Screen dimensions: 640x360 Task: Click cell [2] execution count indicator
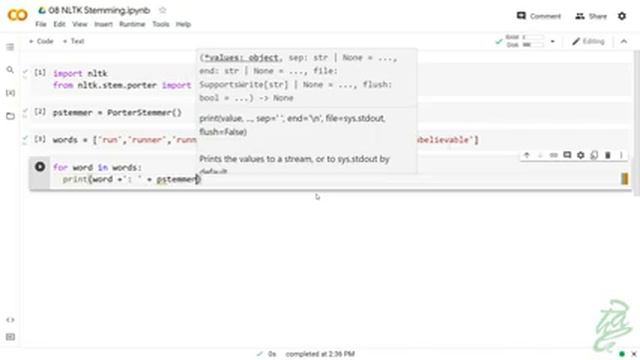40,111
